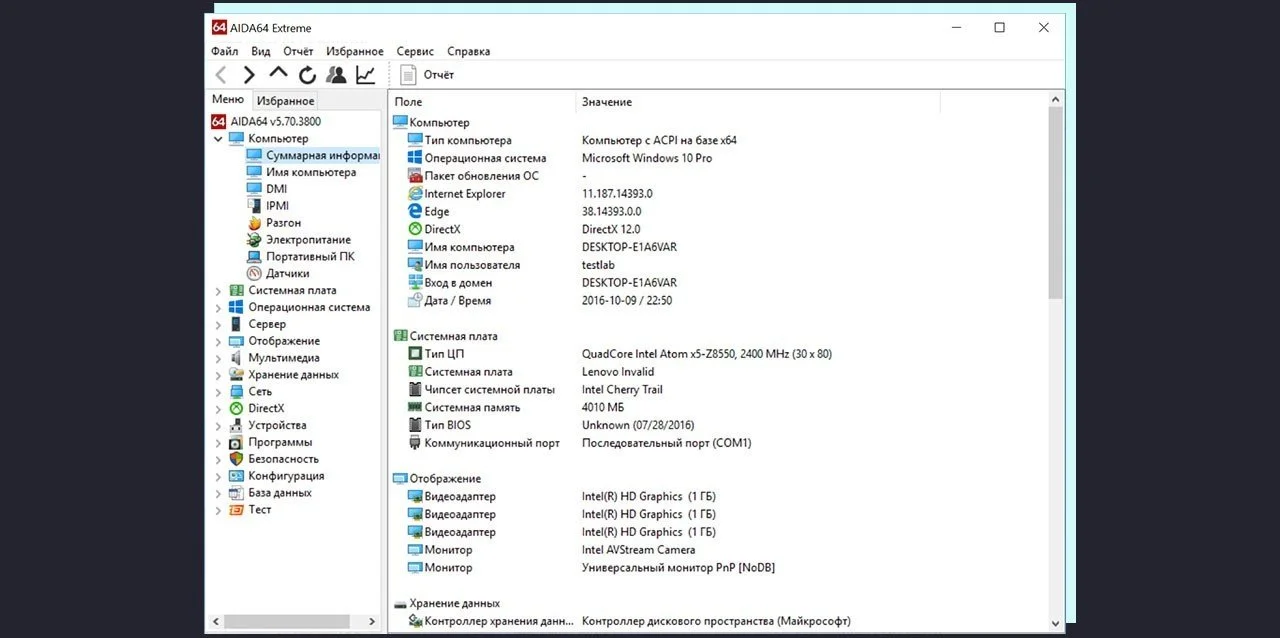Screen dimensions: 1280x638
Task: Click the Intel Cherry Trail chipset value
Action: (x=622, y=389)
